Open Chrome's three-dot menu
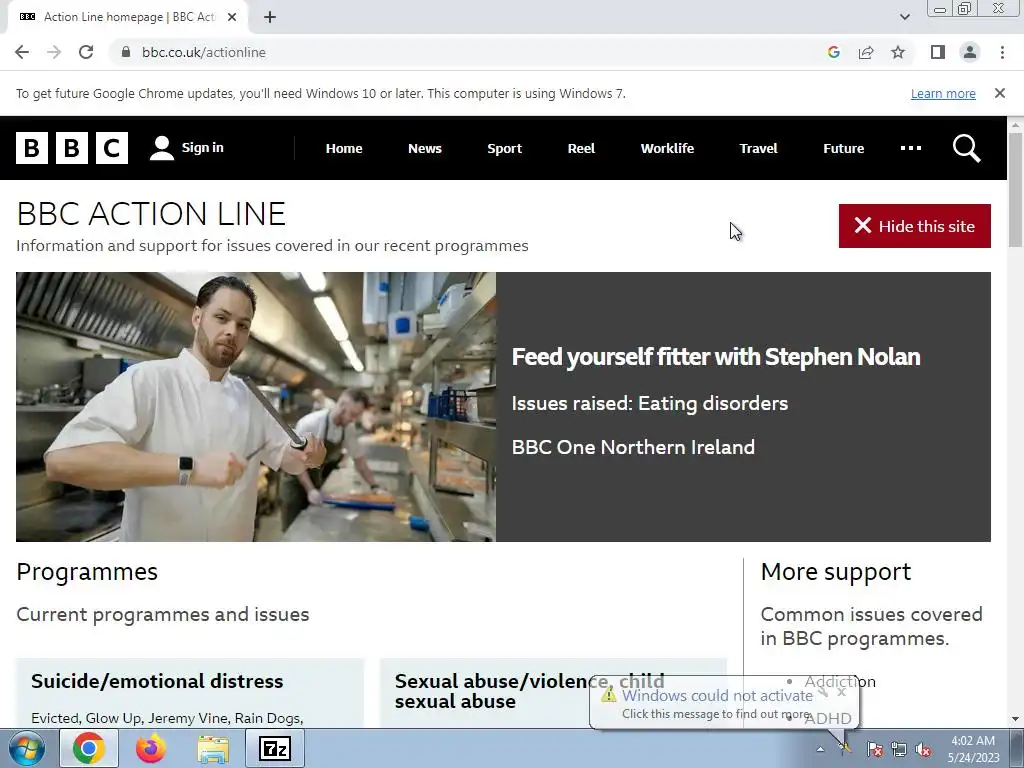 point(1002,52)
